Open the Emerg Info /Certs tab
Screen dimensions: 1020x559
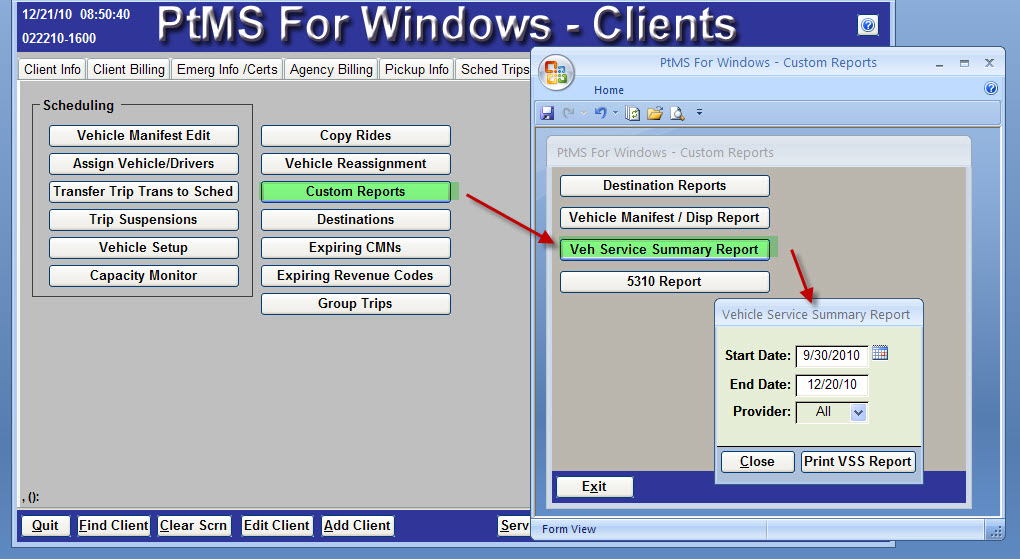(x=227, y=69)
